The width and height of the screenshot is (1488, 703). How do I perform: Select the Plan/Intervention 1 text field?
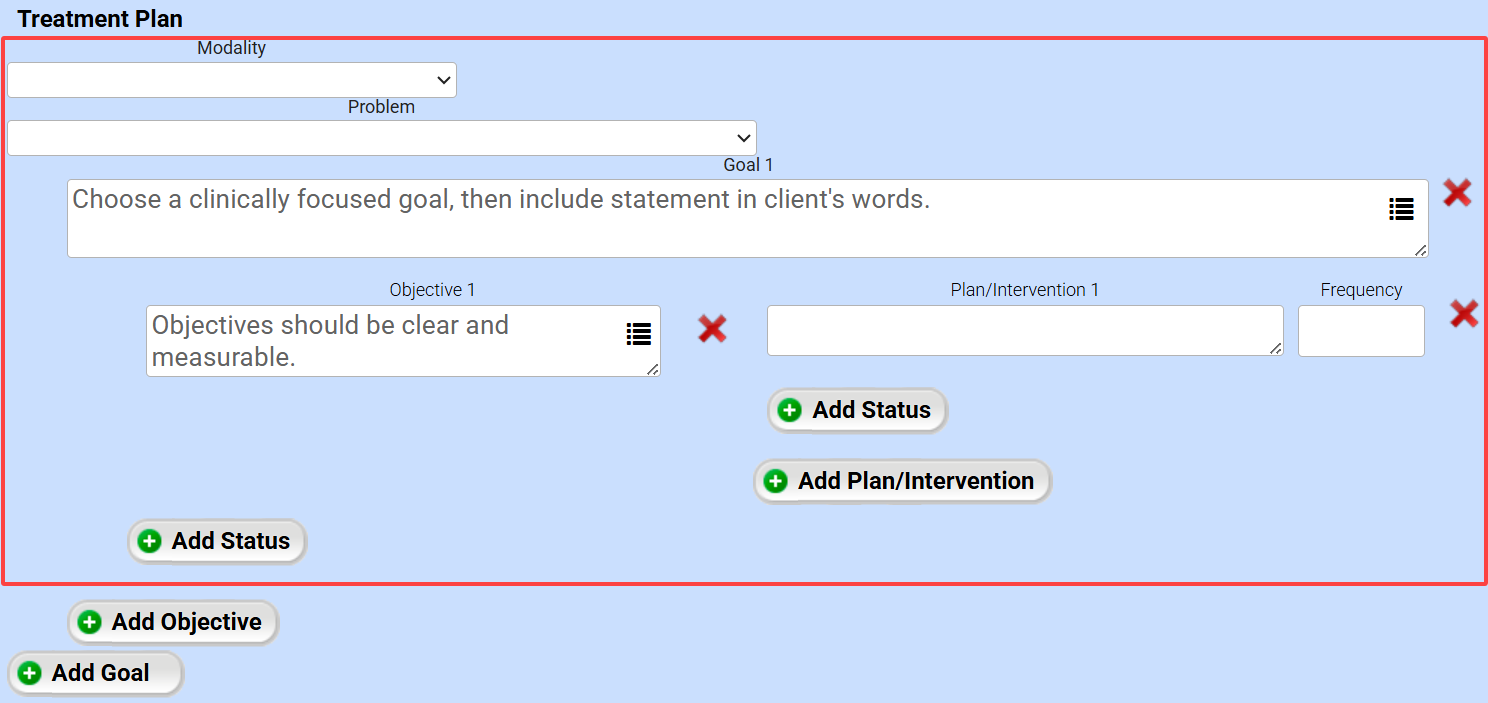[x=1020, y=330]
